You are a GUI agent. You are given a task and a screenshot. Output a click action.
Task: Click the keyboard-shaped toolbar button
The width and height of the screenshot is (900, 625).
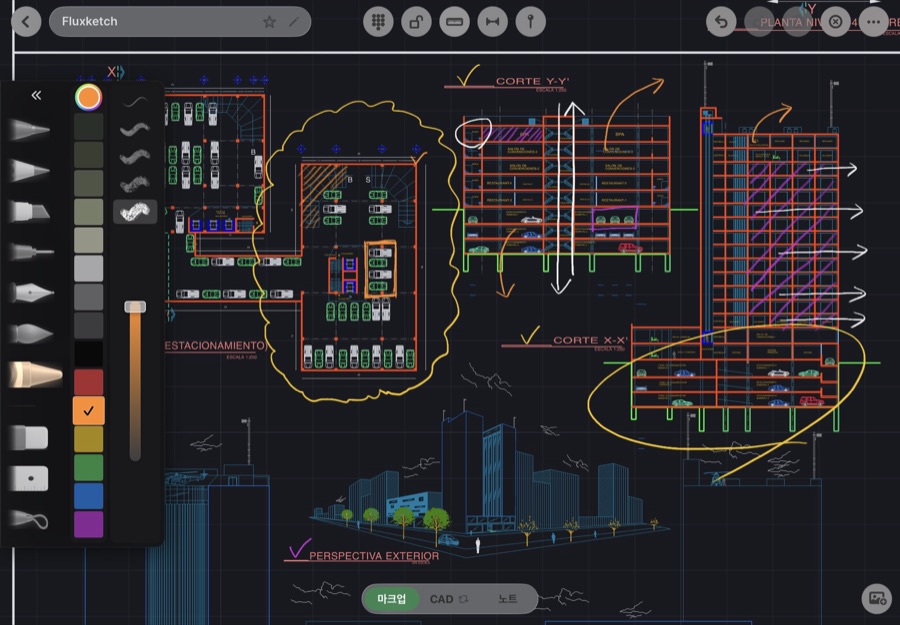[x=454, y=22]
